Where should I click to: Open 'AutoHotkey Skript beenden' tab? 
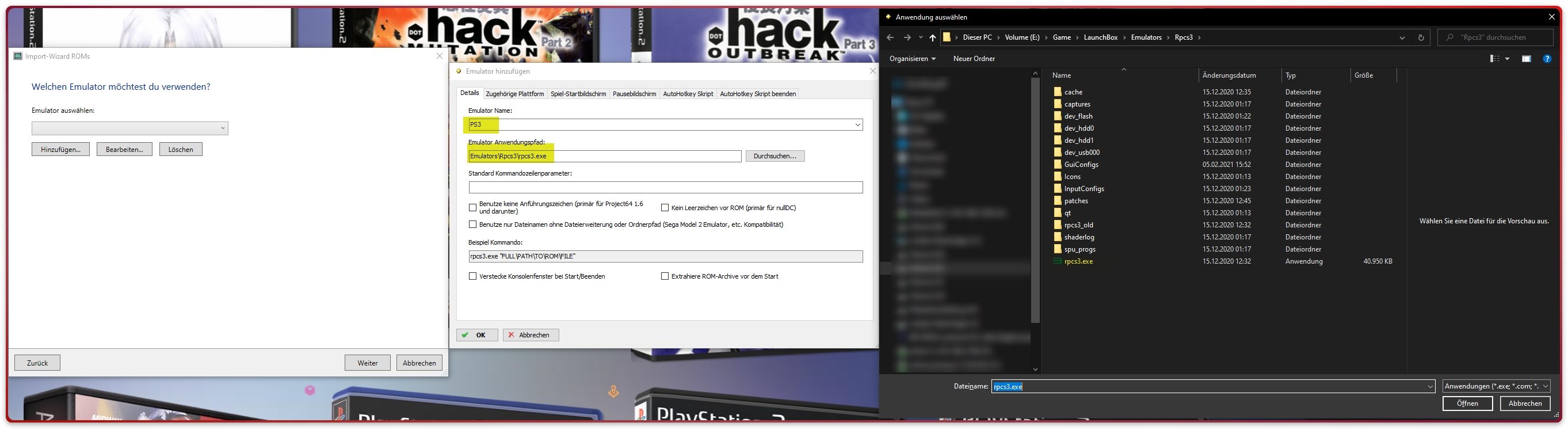pyautogui.click(x=758, y=94)
